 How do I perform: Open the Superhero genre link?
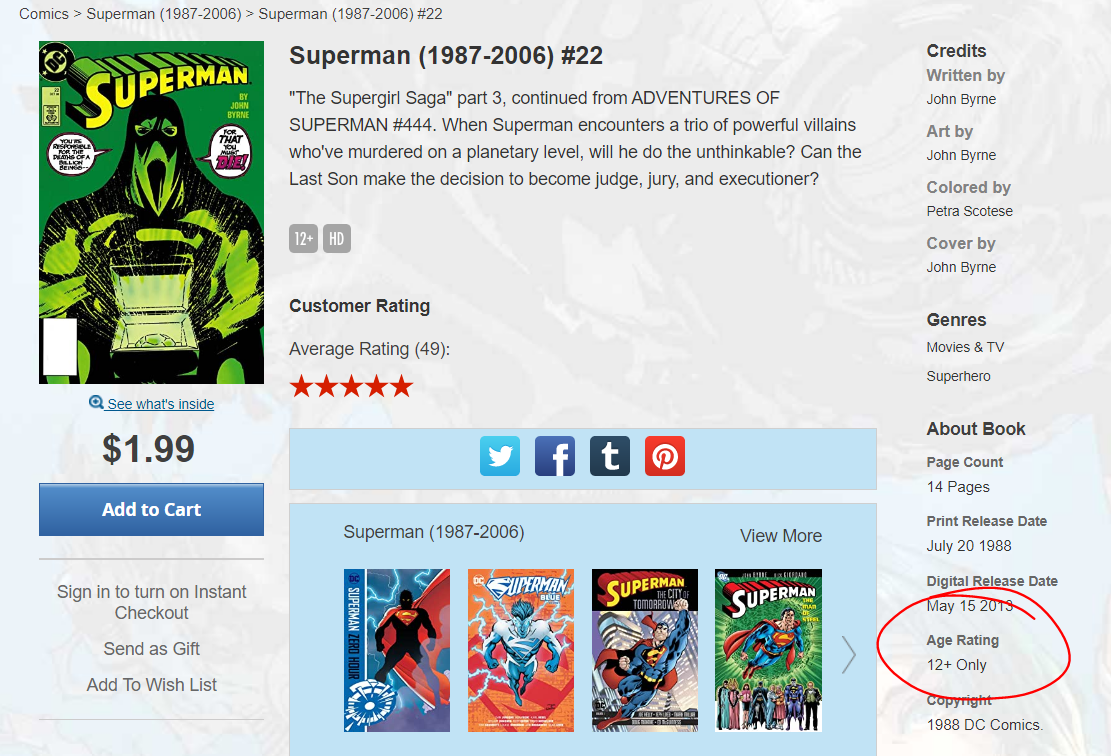point(958,376)
